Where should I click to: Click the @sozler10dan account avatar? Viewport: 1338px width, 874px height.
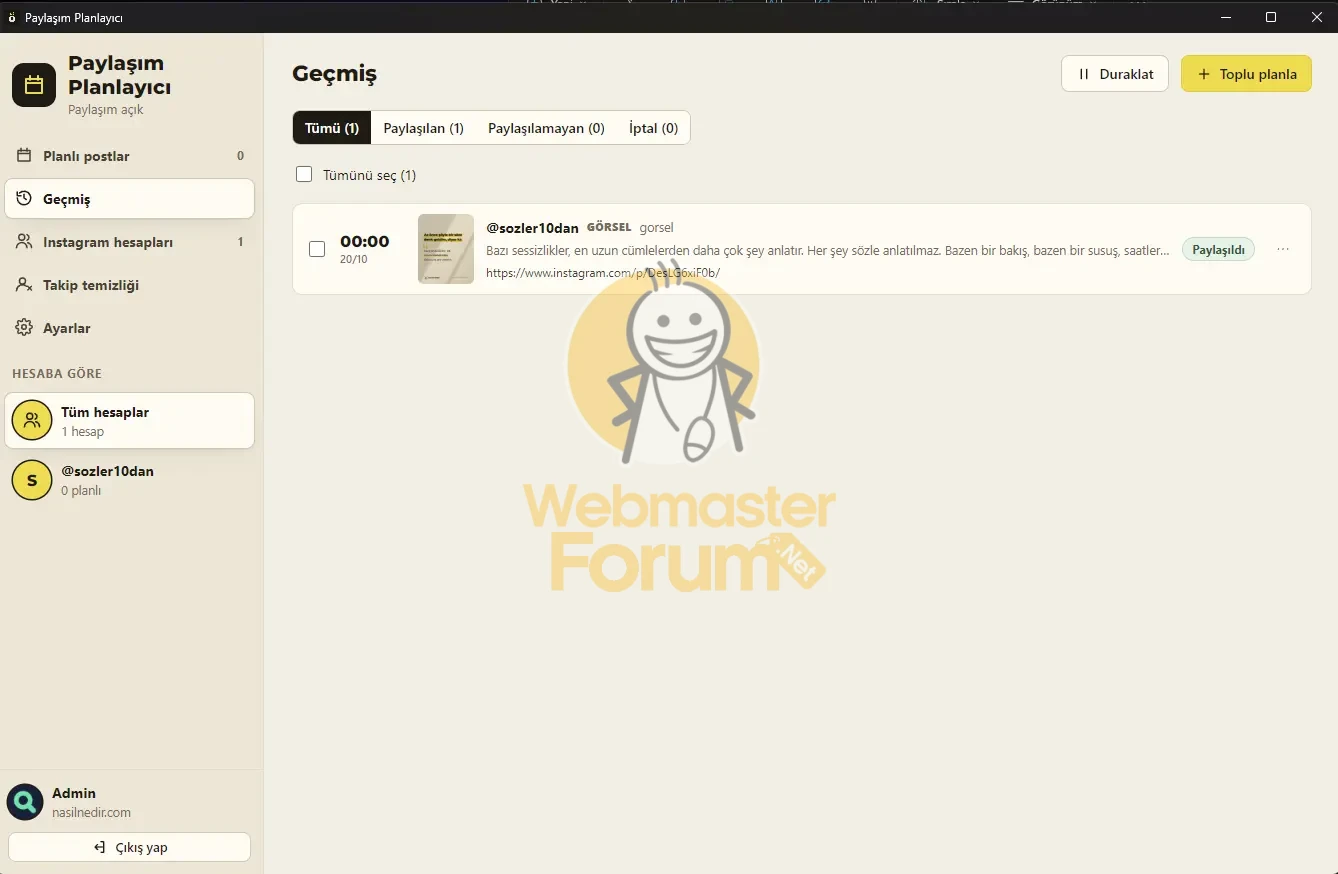(32, 480)
